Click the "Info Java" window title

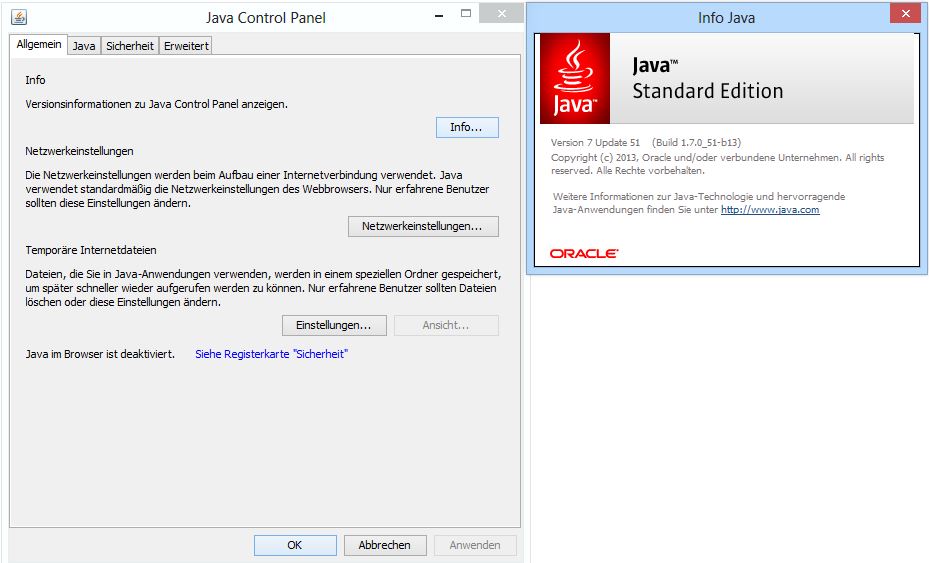point(726,18)
